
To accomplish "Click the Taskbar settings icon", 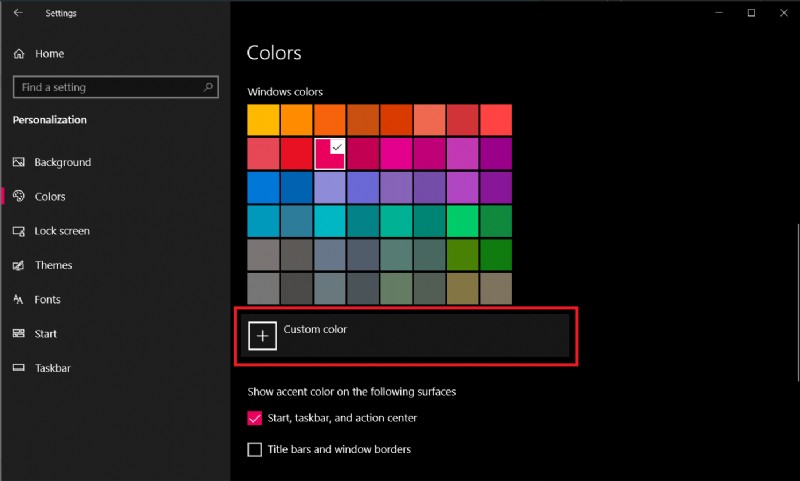I will (19, 368).
